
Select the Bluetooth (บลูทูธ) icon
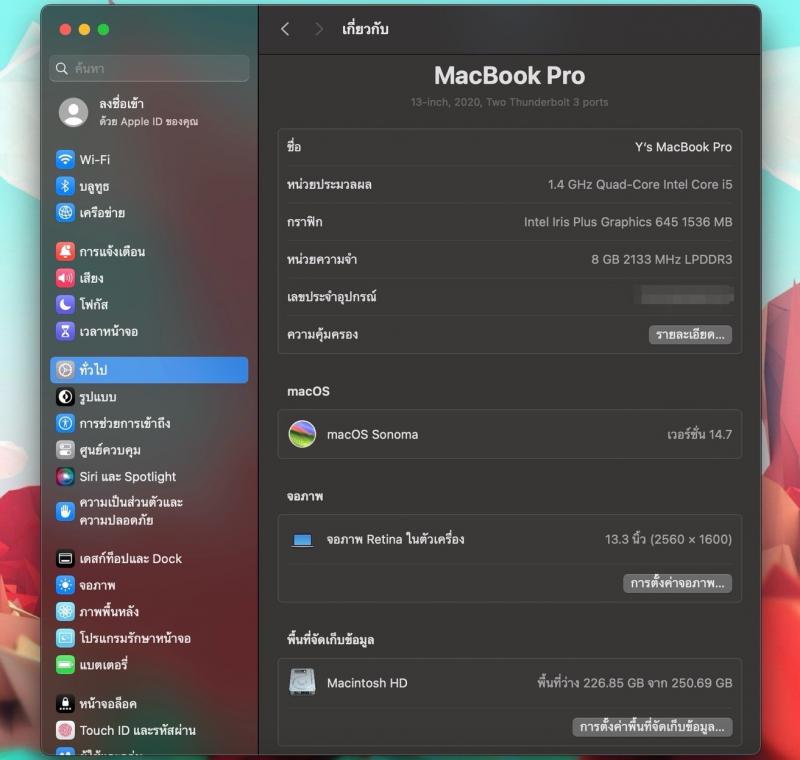pos(65,186)
